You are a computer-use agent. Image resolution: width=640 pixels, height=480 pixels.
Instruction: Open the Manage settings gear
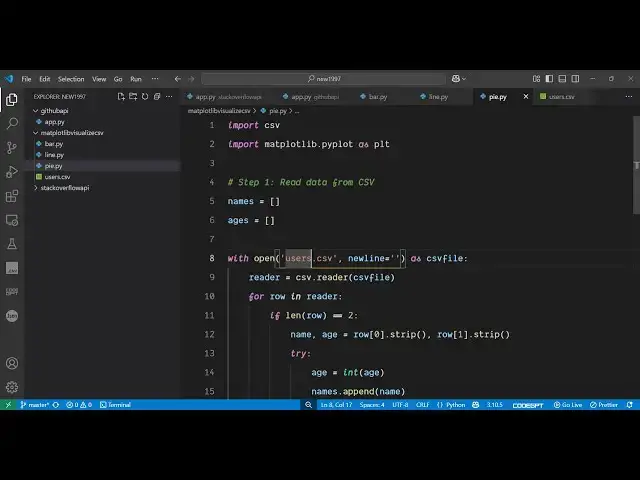click(12, 387)
